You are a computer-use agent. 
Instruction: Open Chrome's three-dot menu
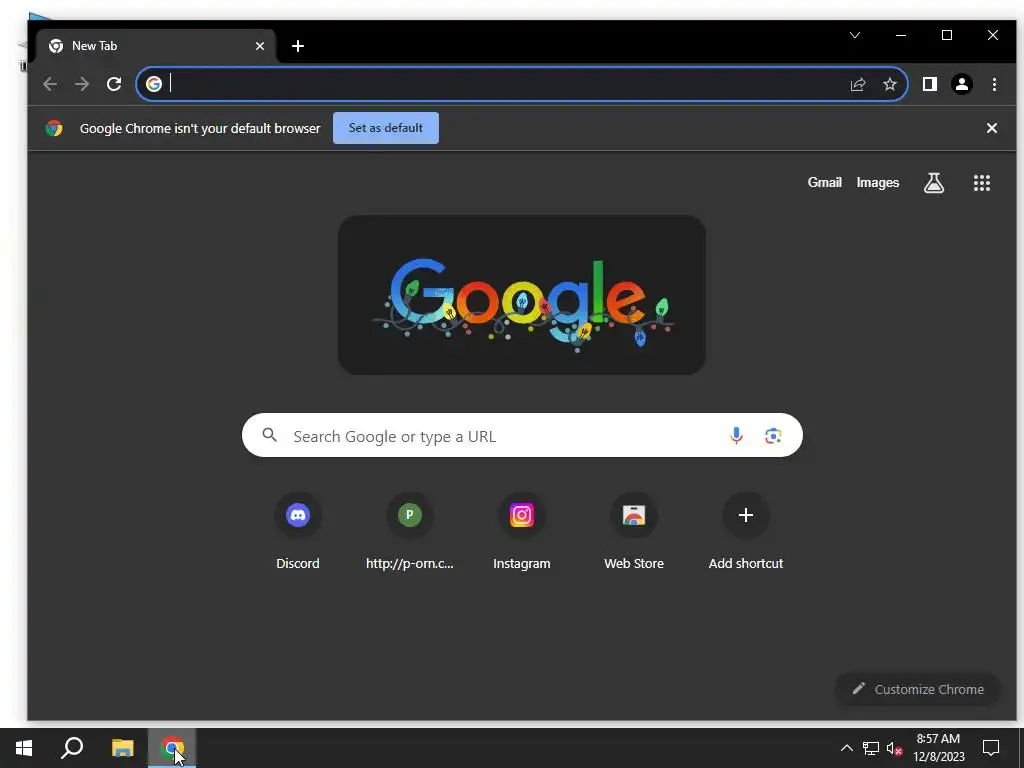pyautogui.click(x=994, y=84)
